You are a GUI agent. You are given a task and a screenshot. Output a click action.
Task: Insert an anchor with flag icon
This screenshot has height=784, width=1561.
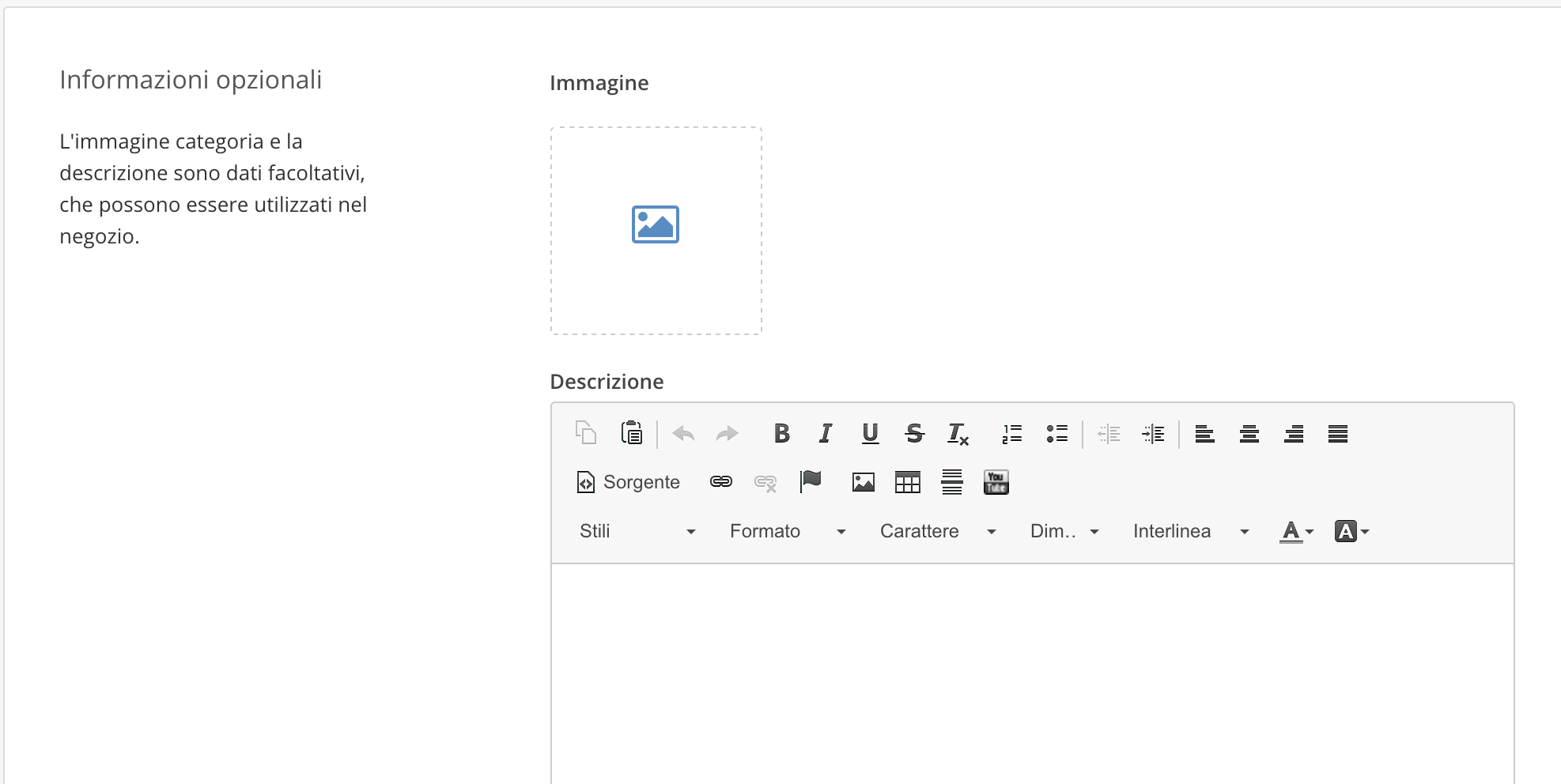(811, 481)
